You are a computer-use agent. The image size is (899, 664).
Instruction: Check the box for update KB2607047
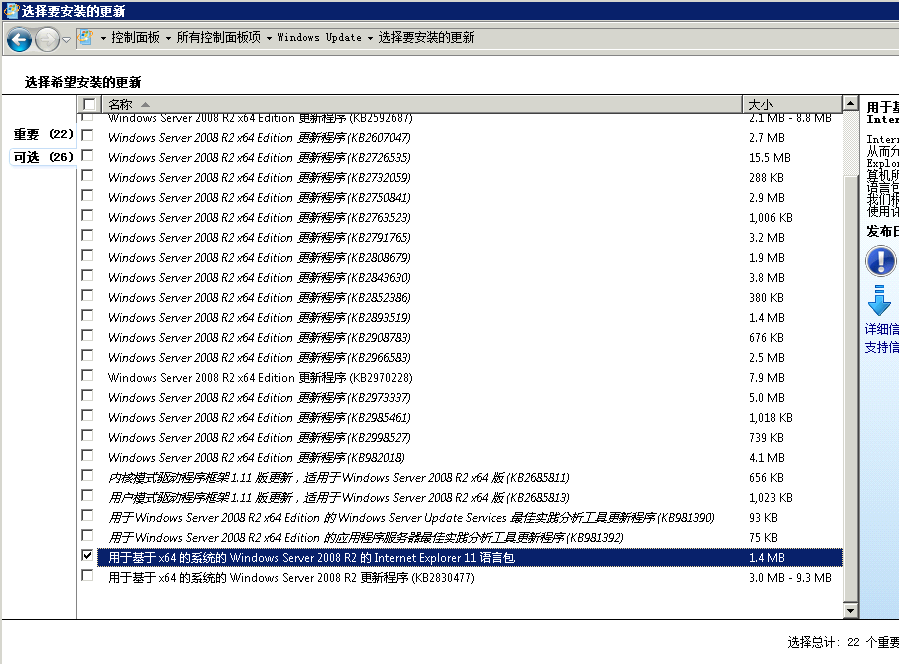87,135
